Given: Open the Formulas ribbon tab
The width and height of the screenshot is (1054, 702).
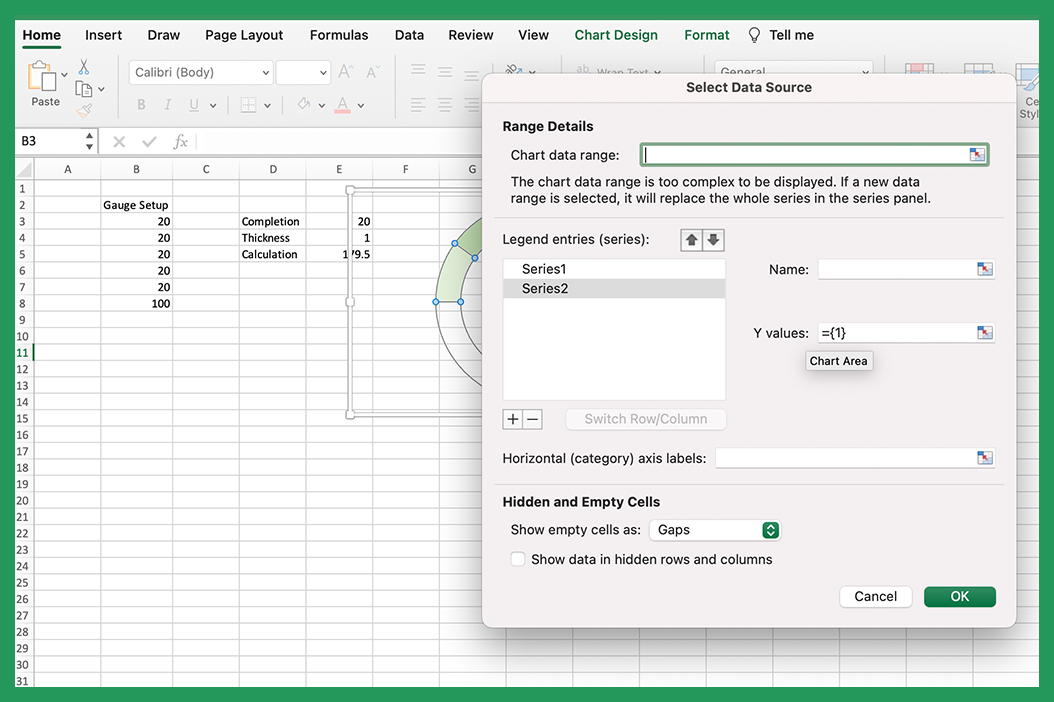Looking at the screenshot, I should (339, 35).
